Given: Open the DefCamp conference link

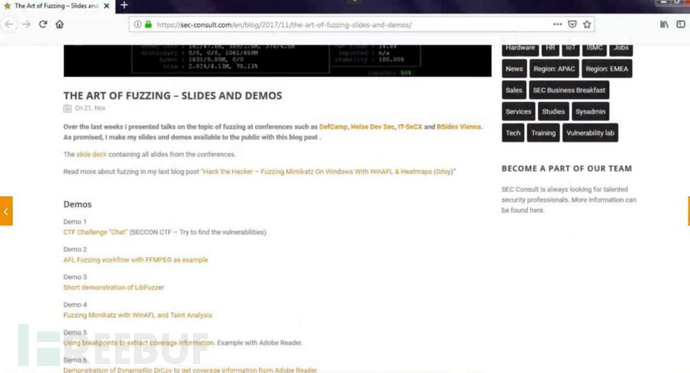Looking at the screenshot, I should coord(333,127).
